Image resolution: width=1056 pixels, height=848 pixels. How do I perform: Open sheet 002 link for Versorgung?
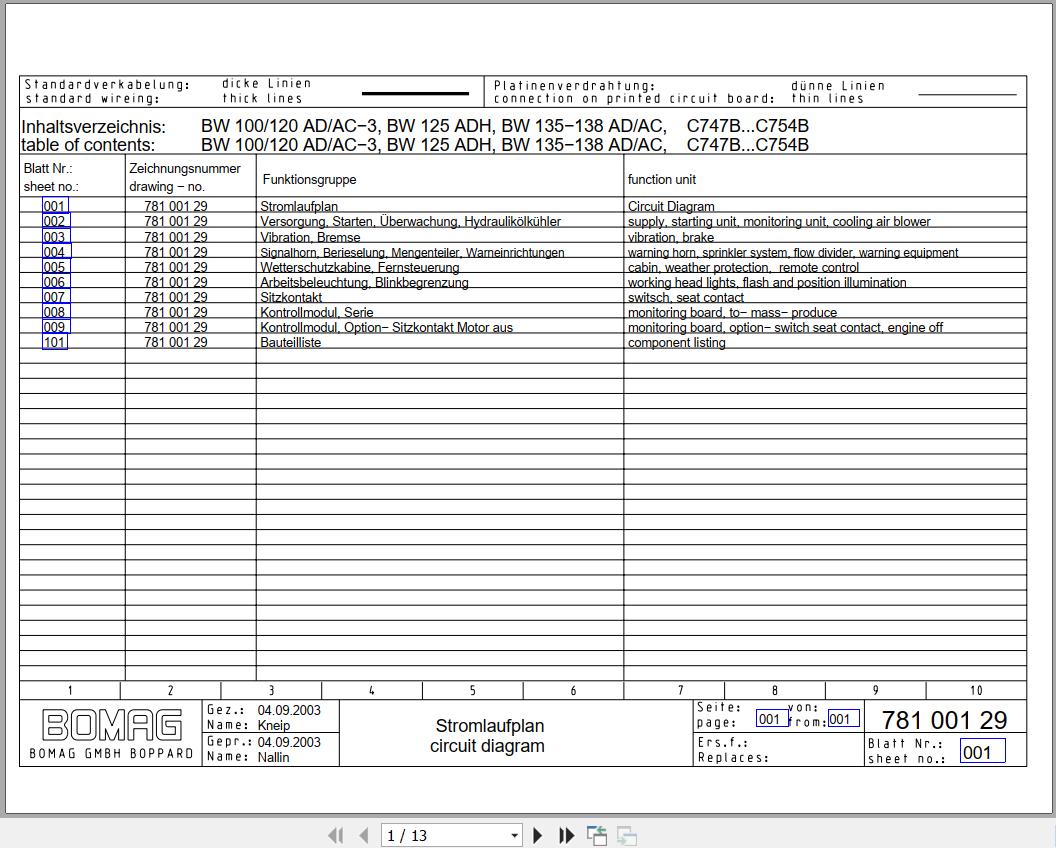point(55,222)
